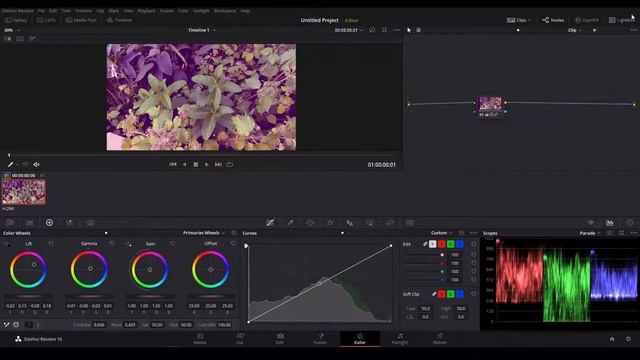Enable the green curve Edit channel
Screen dimensions: 640x360
[x=451, y=244]
